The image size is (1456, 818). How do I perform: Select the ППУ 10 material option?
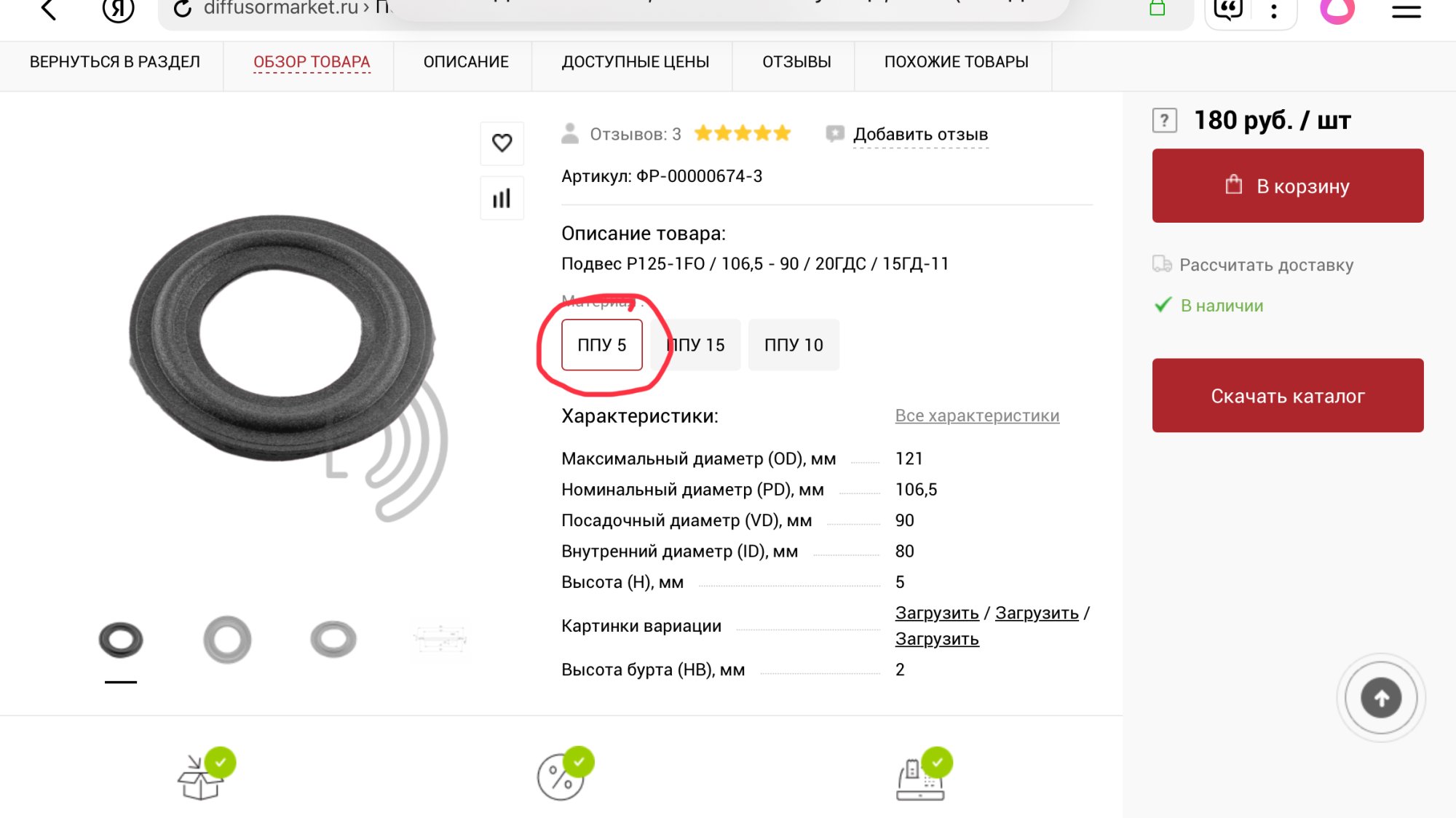(794, 345)
